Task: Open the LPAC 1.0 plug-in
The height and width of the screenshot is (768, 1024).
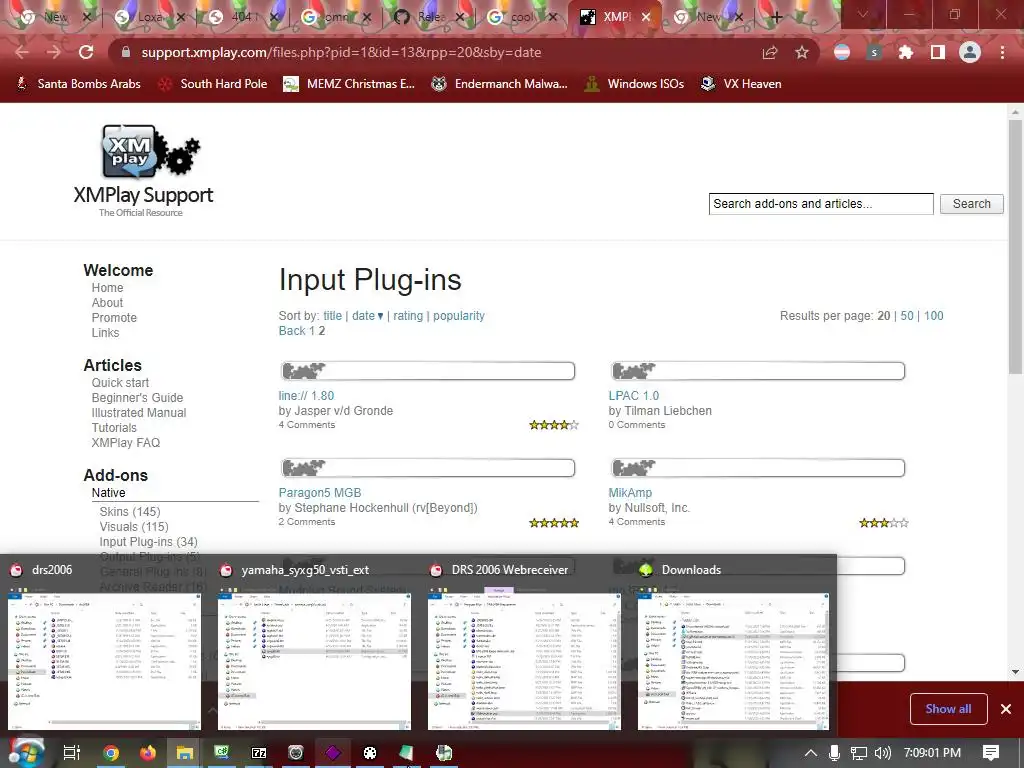Action: (x=633, y=396)
